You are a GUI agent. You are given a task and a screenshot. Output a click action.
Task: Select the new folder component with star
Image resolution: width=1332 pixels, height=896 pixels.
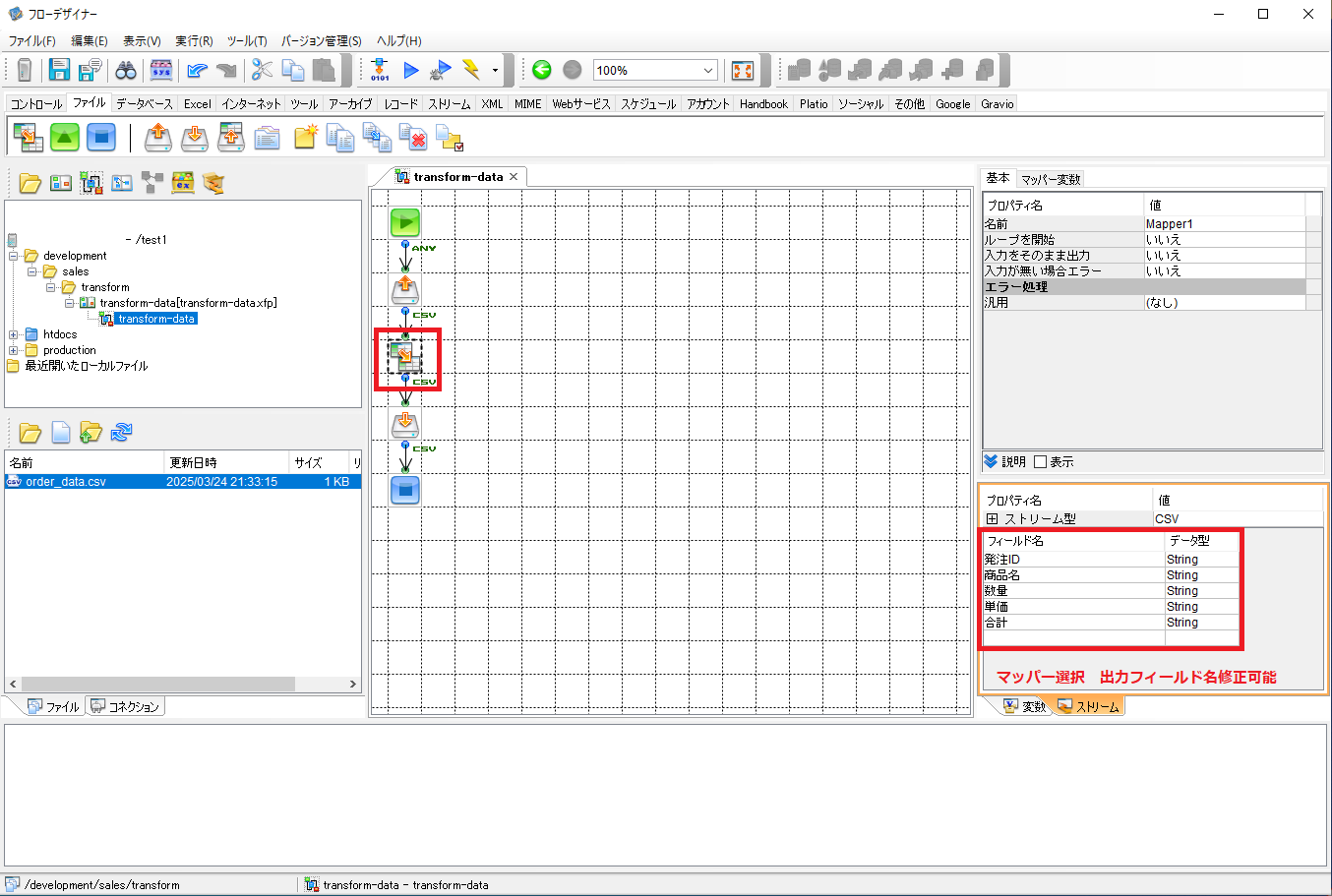[305, 137]
